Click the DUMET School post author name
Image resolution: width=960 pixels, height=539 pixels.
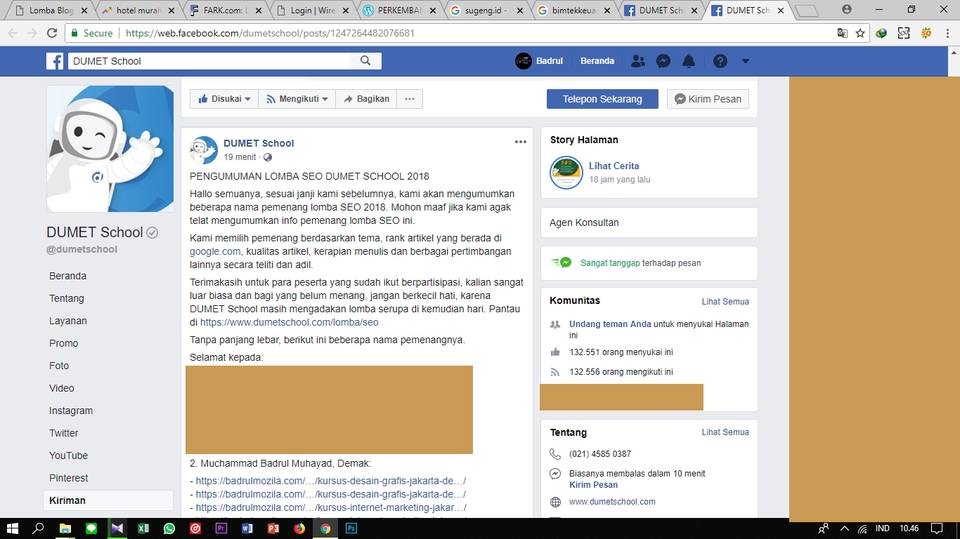pos(258,143)
